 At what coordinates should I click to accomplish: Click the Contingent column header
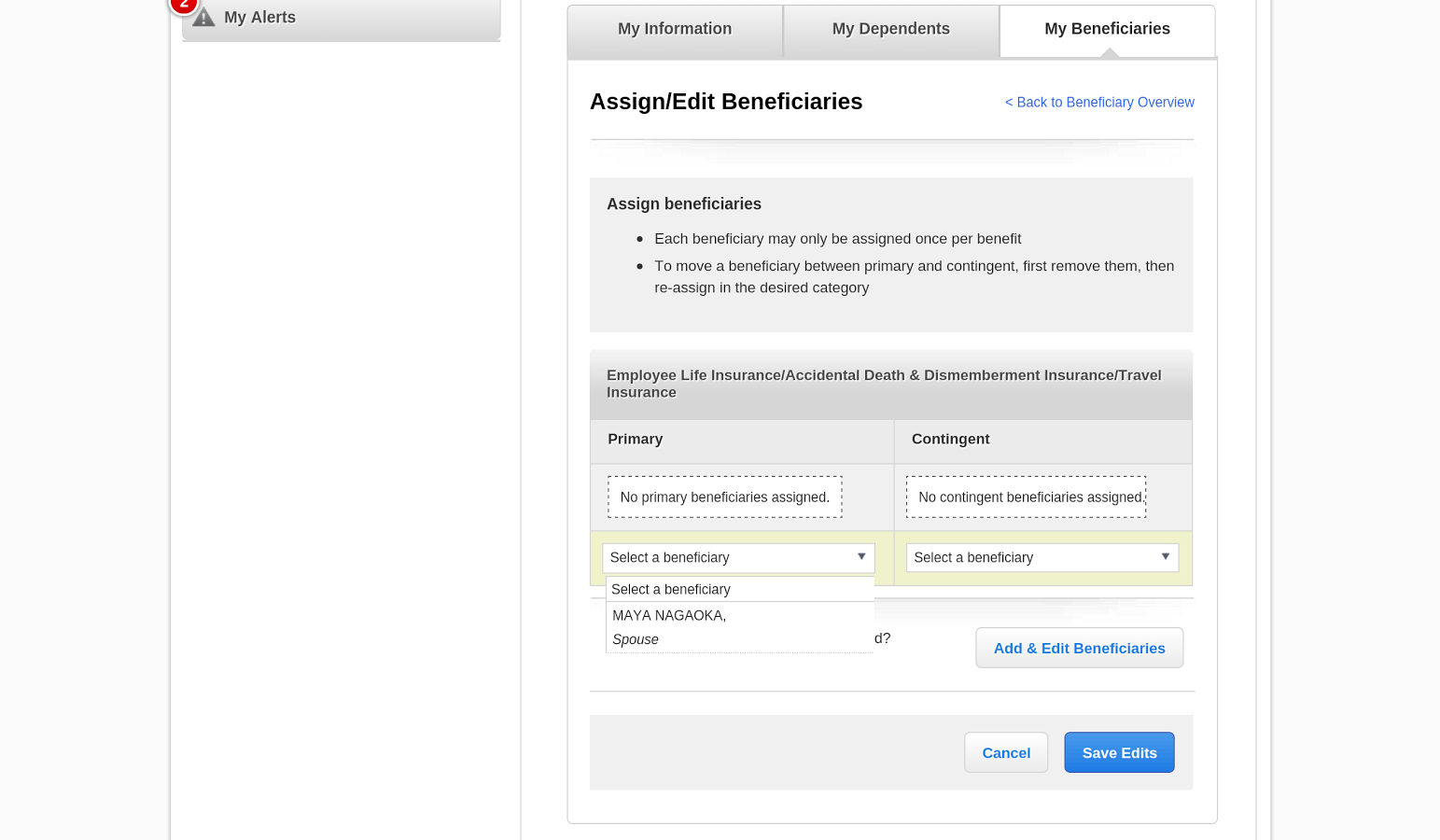pos(1042,440)
